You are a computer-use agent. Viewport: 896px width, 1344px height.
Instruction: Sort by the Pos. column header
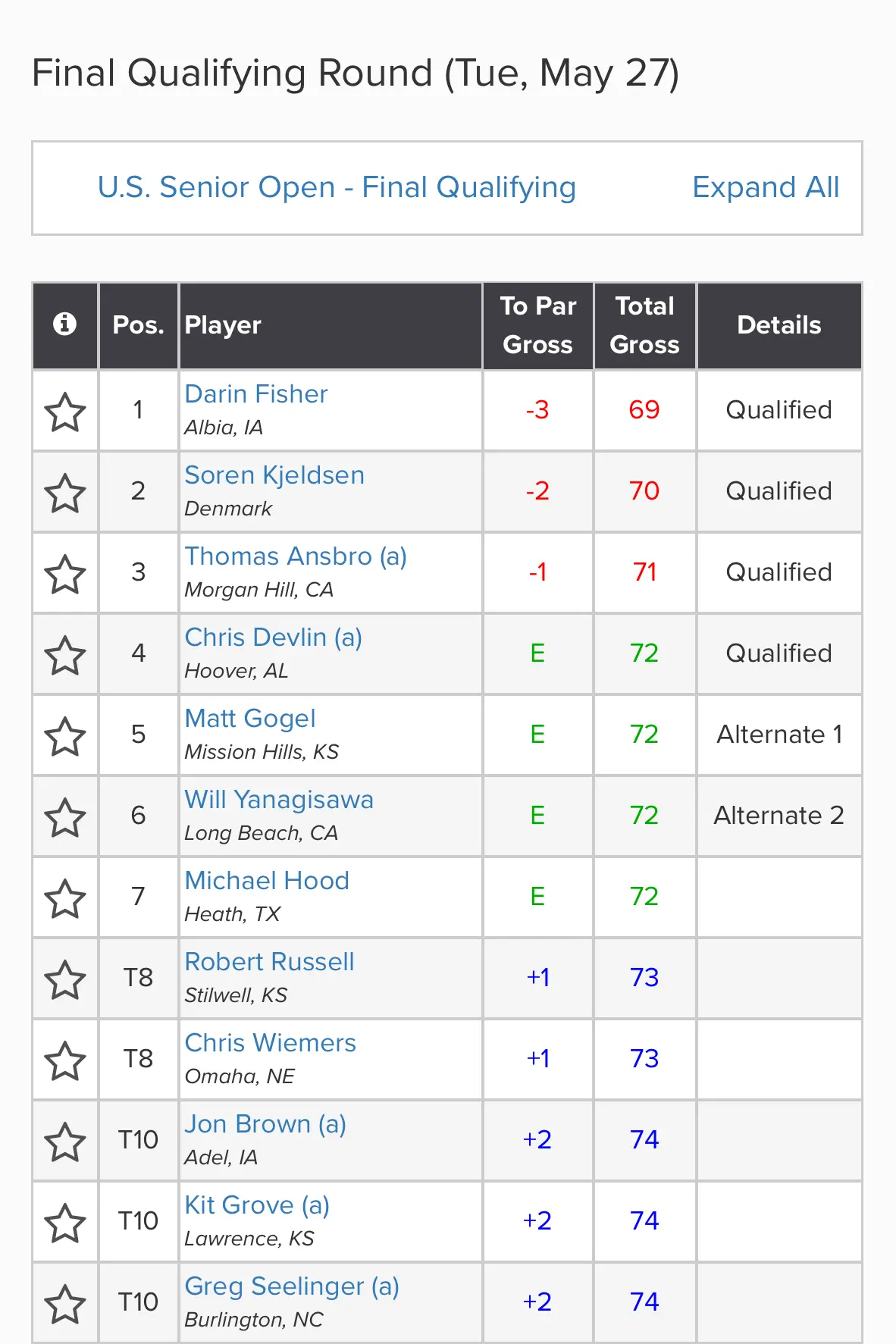pyautogui.click(x=138, y=325)
